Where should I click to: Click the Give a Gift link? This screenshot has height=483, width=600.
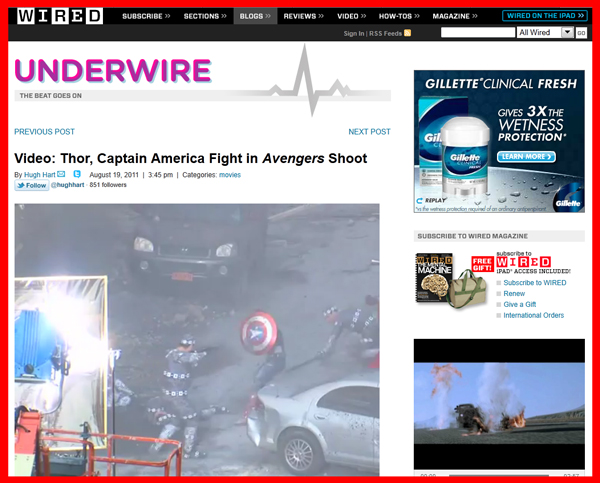click(x=520, y=304)
